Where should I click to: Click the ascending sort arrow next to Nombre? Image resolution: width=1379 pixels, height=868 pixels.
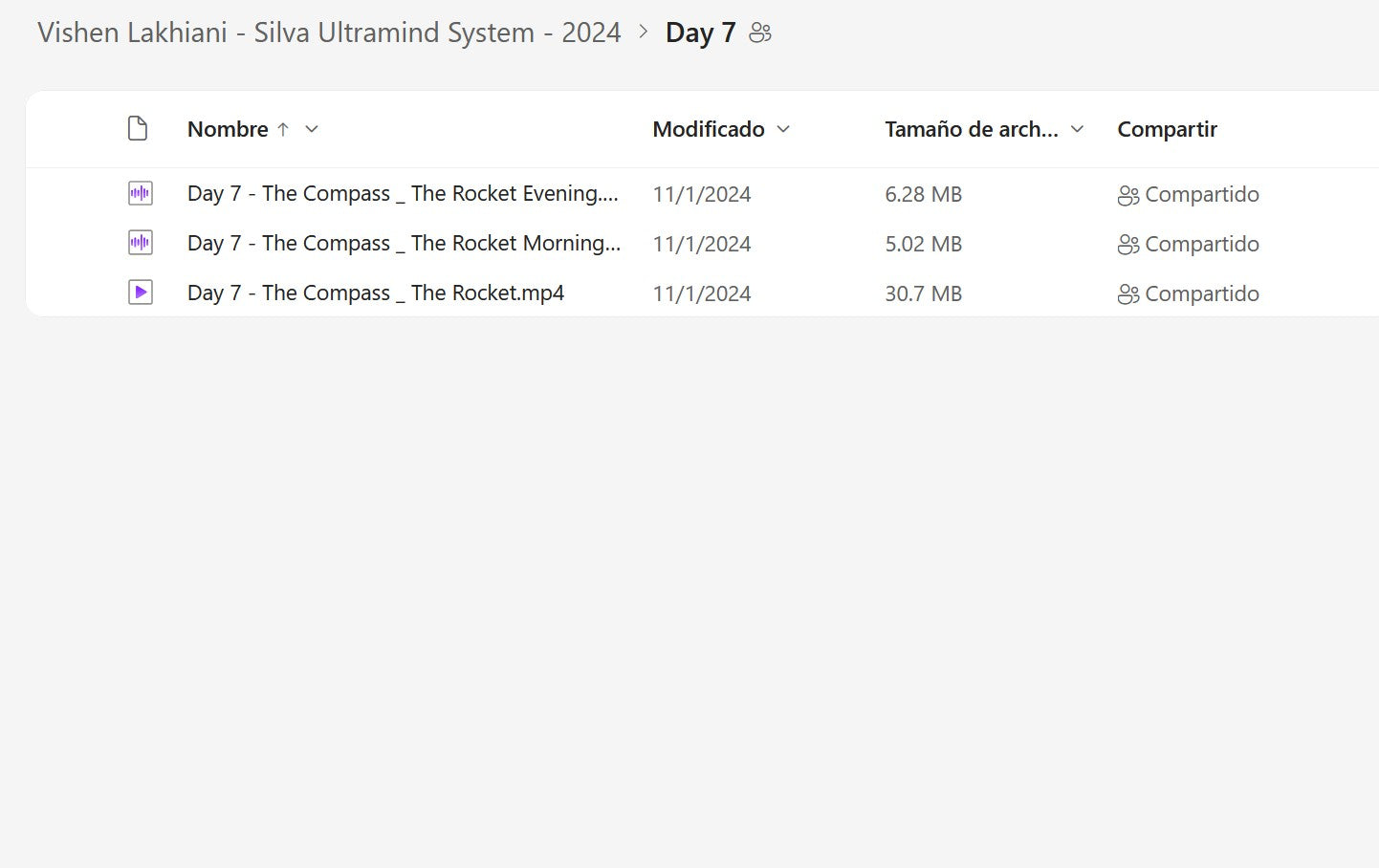[x=283, y=129]
